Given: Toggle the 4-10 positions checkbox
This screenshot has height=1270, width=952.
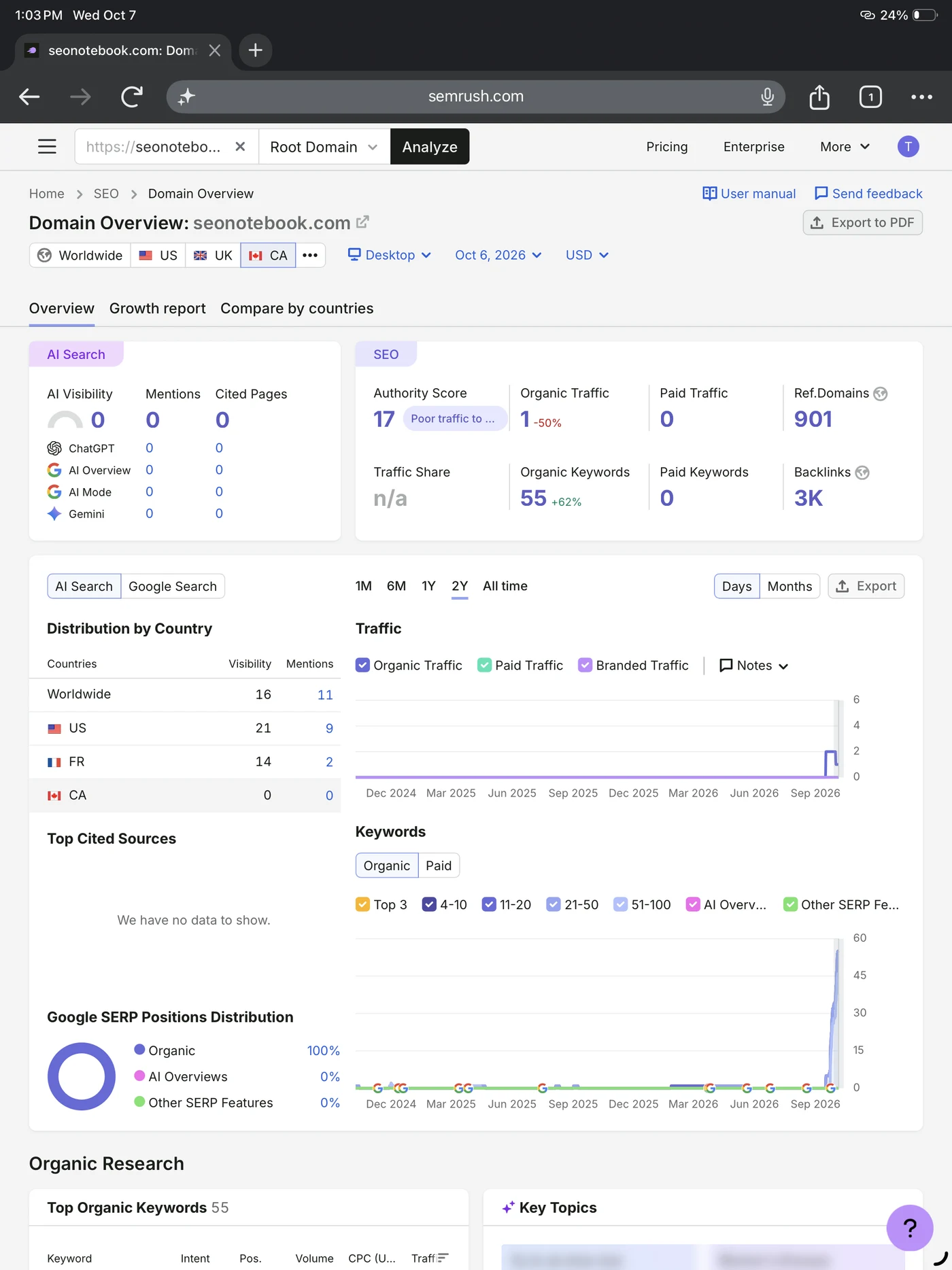Looking at the screenshot, I should point(429,904).
